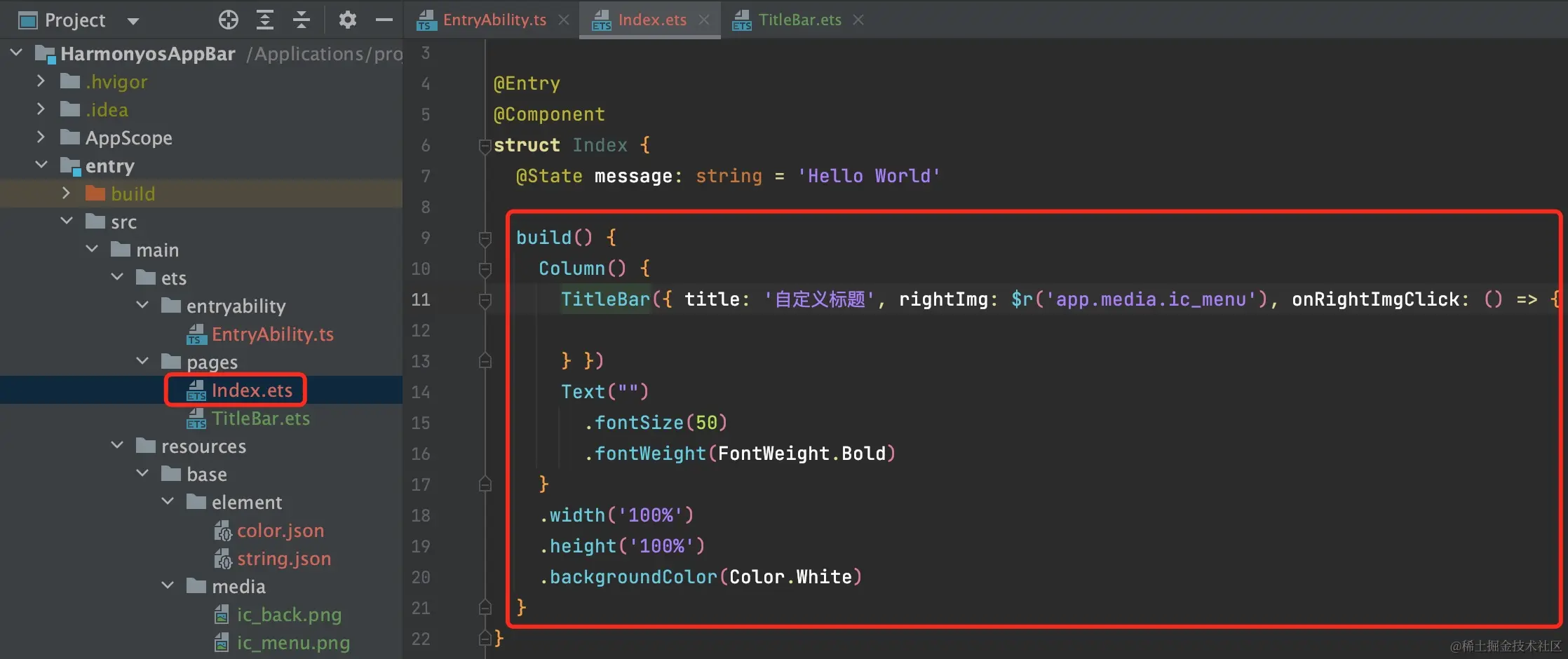The image size is (1568, 659).
Task: Expand the .hvigor folder
Action: [41, 81]
